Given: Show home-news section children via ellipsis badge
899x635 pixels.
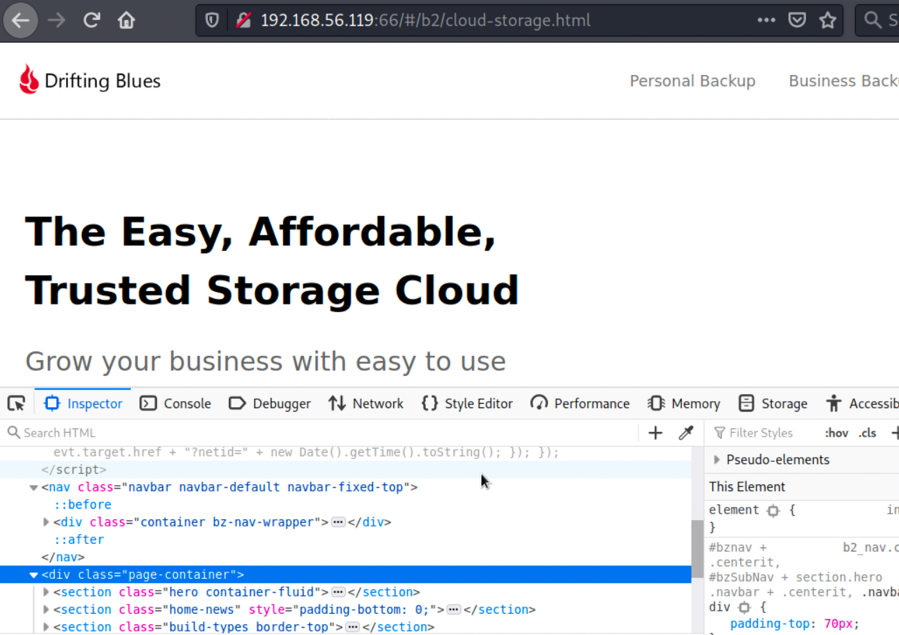Looking at the screenshot, I should 454,610.
